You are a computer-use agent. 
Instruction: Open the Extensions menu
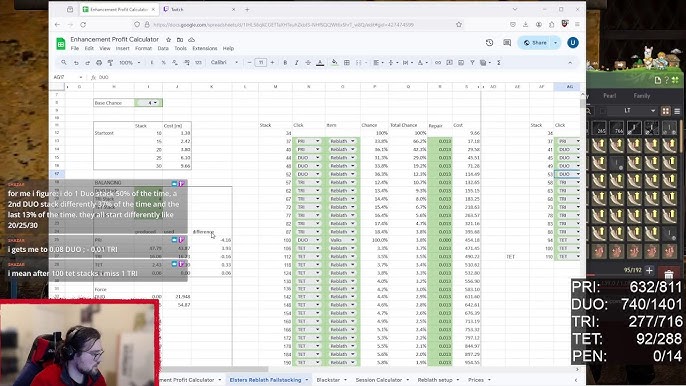[x=204, y=48]
